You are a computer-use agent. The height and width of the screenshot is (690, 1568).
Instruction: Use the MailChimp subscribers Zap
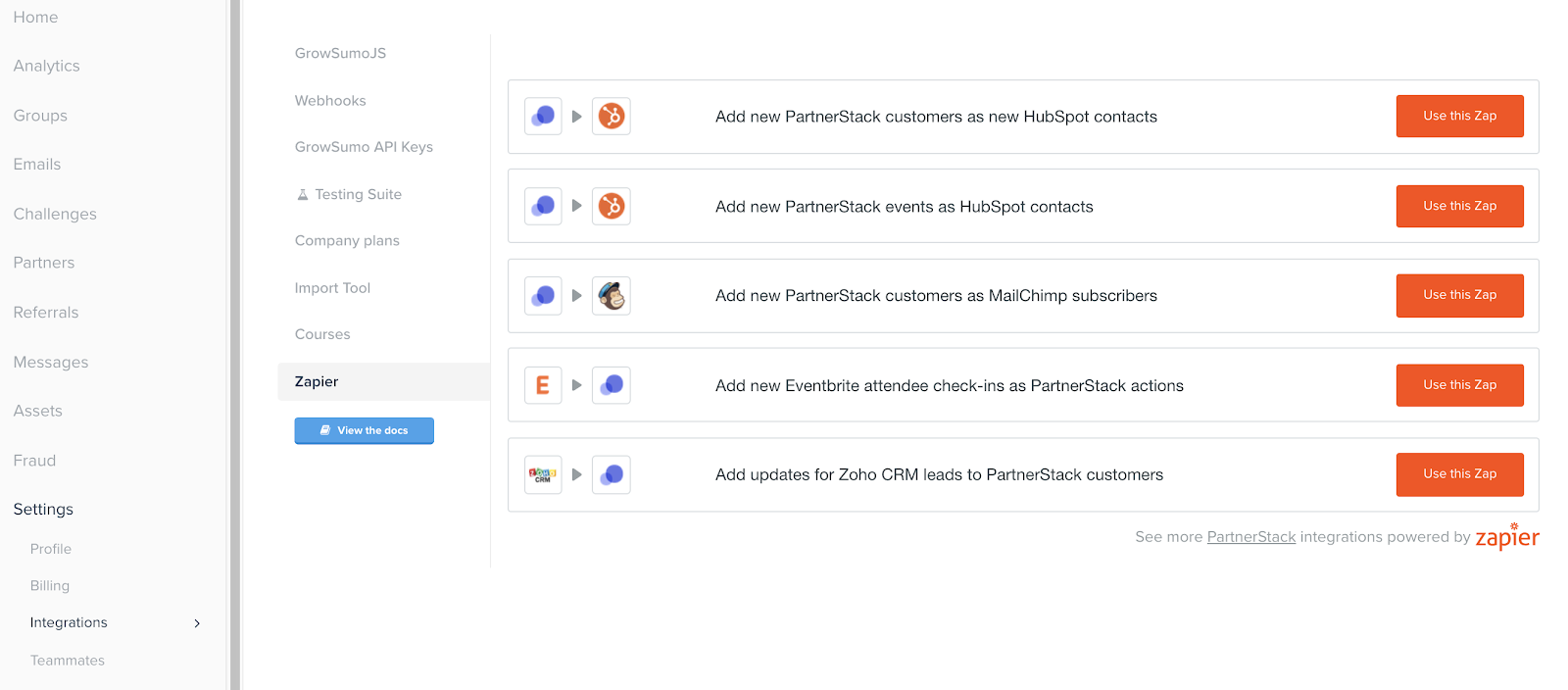pyautogui.click(x=1459, y=295)
